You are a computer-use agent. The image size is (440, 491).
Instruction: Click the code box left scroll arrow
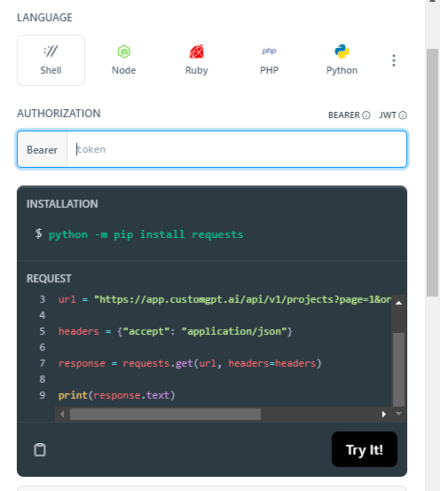coord(62,414)
